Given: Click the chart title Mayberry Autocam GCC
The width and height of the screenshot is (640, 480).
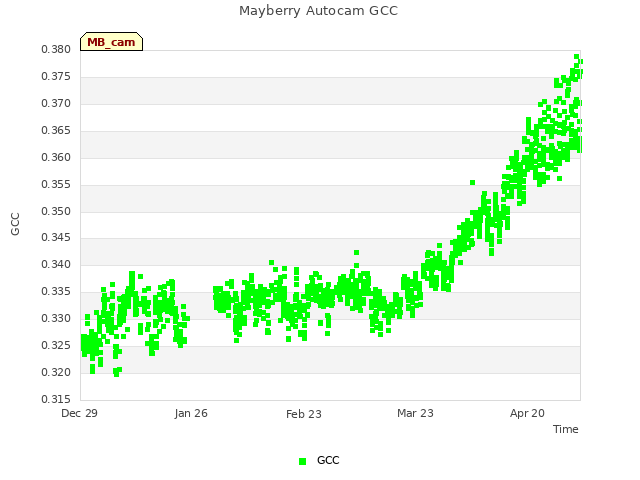Looking at the screenshot, I should pyautogui.click(x=318, y=11).
